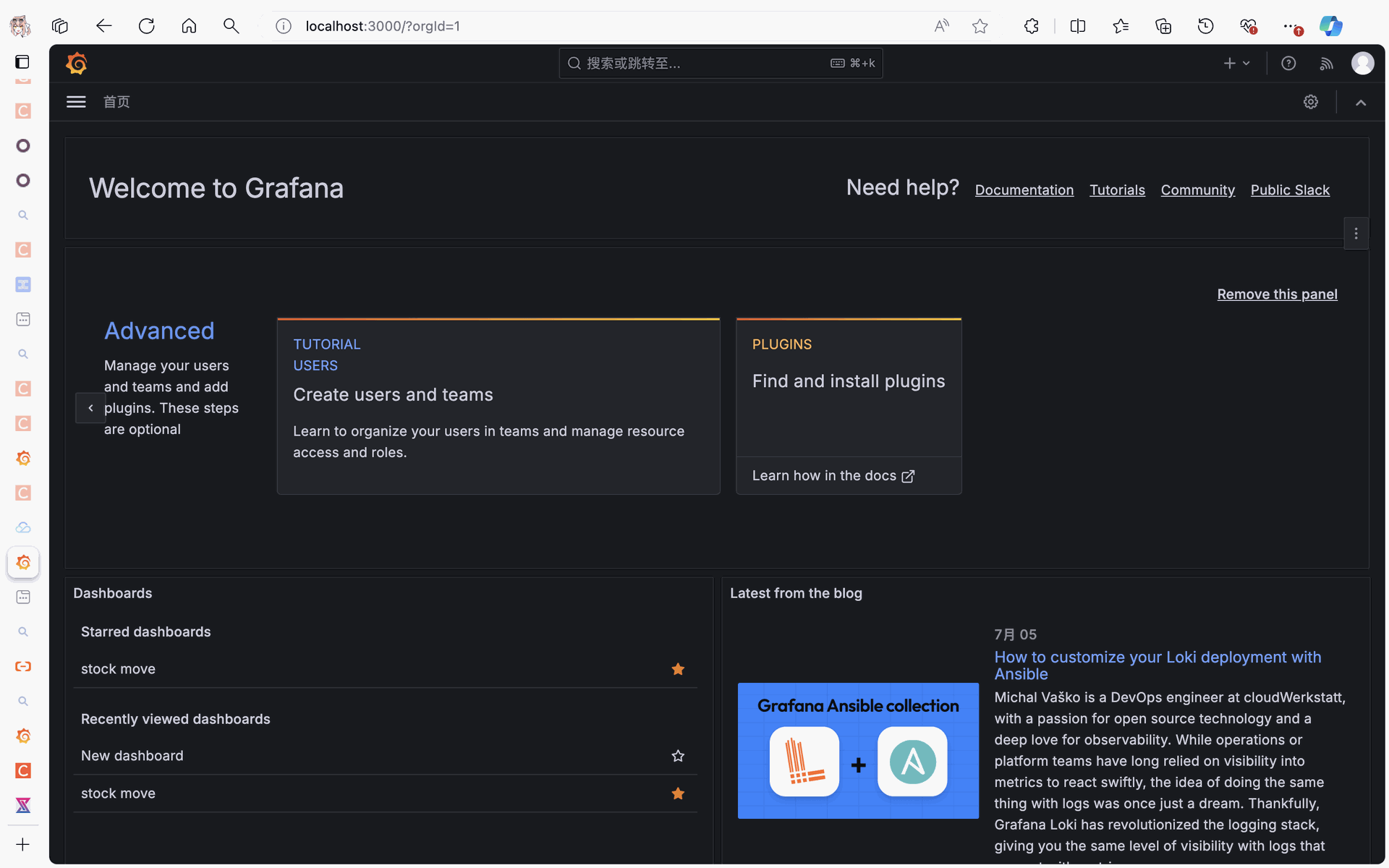This screenshot has width=1389, height=868.
Task: Focus the search or jump-to field
Action: click(721, 64)
